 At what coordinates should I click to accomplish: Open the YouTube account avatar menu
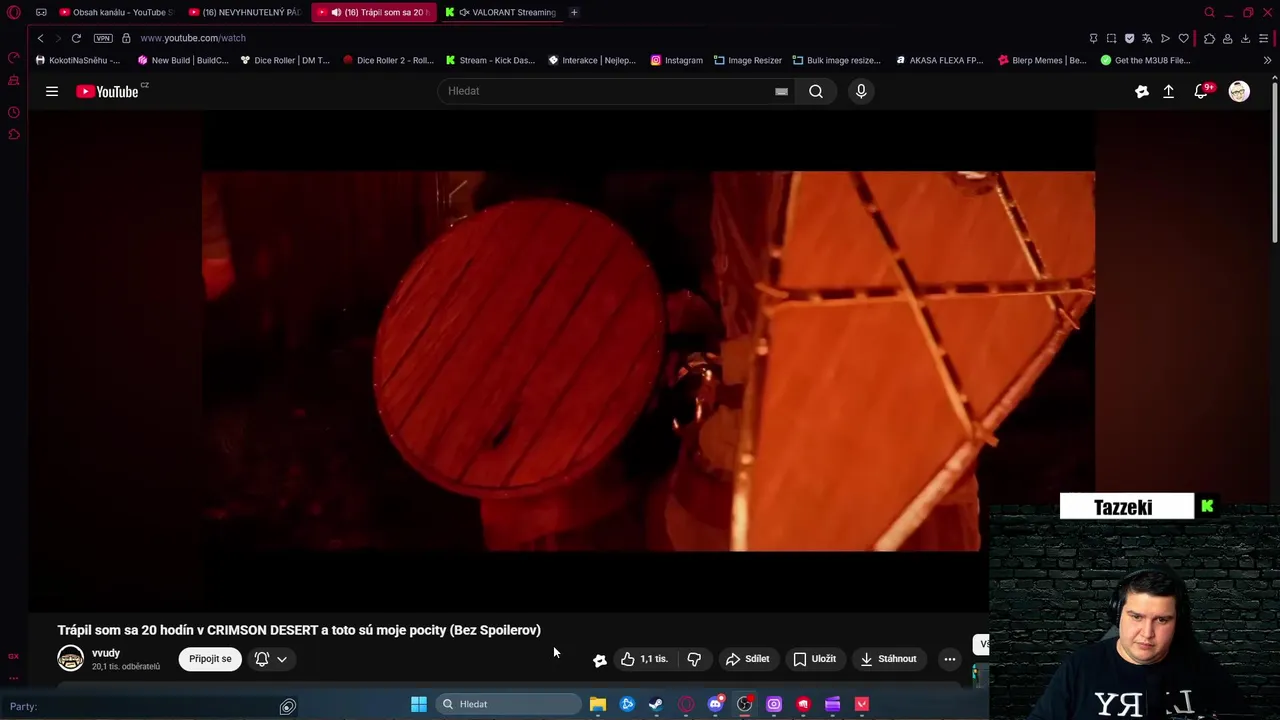pos(1239,91)
